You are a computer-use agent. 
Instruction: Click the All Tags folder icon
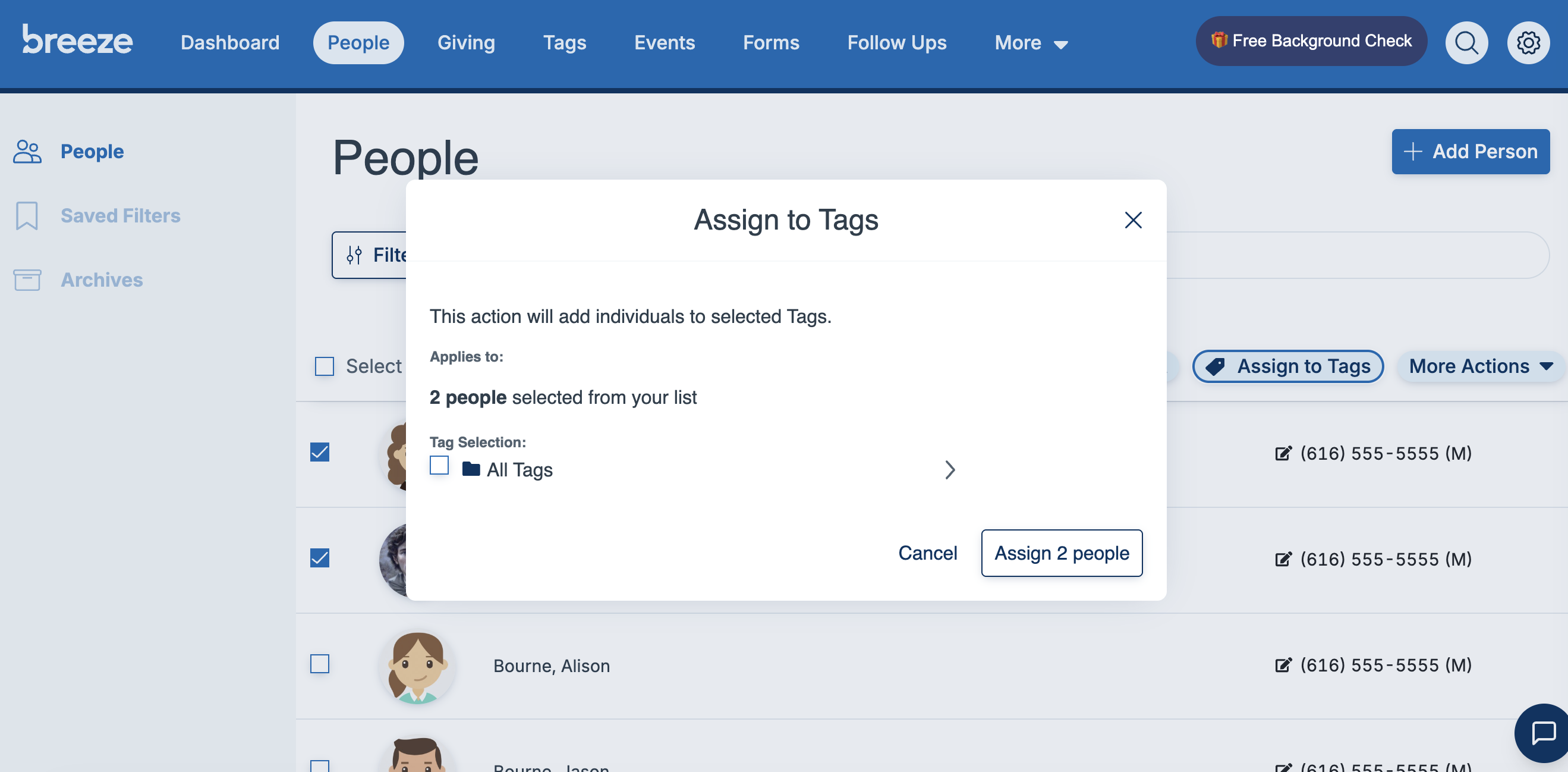click(471, 469)
